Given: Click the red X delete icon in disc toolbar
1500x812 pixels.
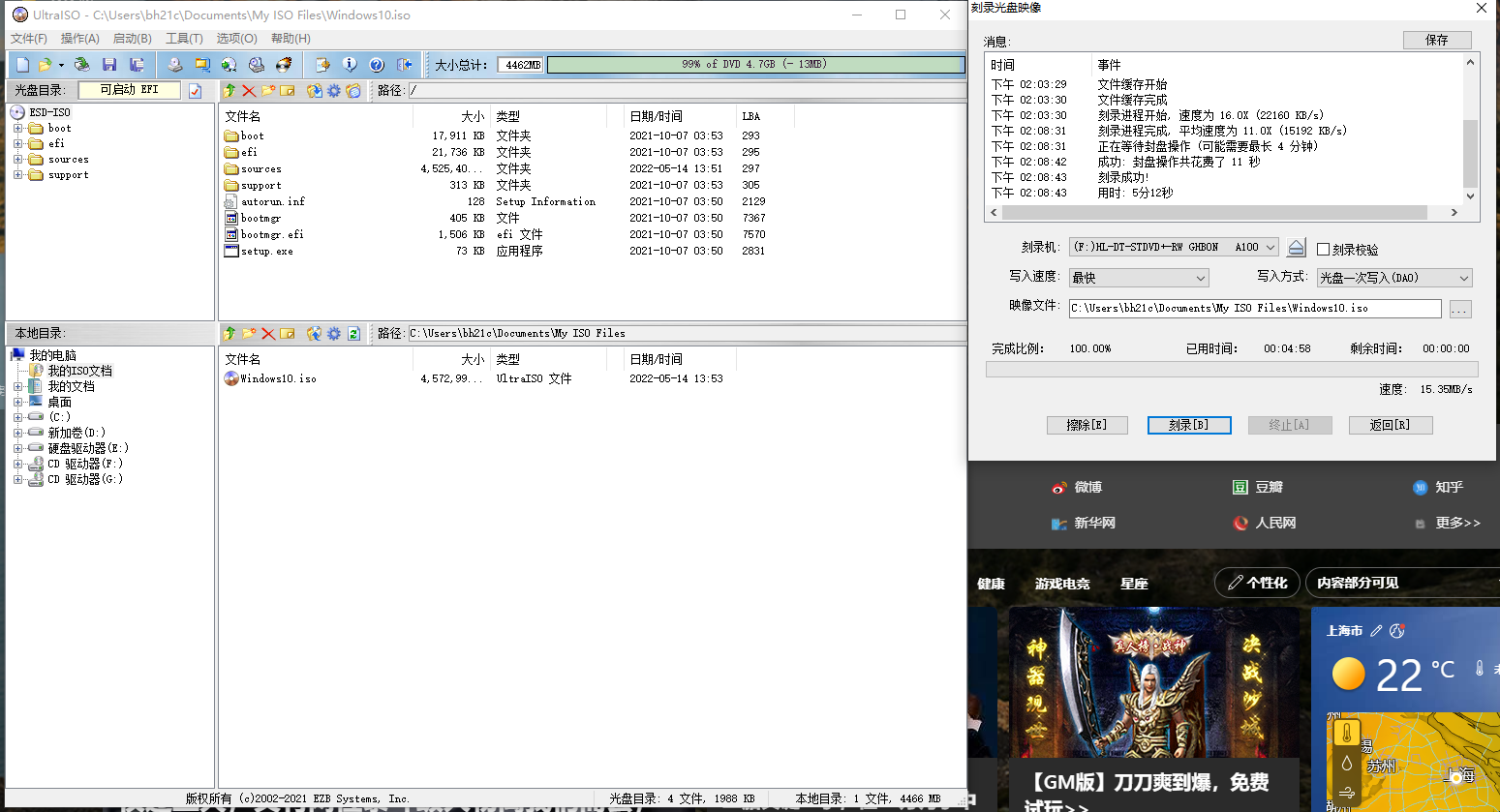Looking at the screenshot, I should pos(249,90).
